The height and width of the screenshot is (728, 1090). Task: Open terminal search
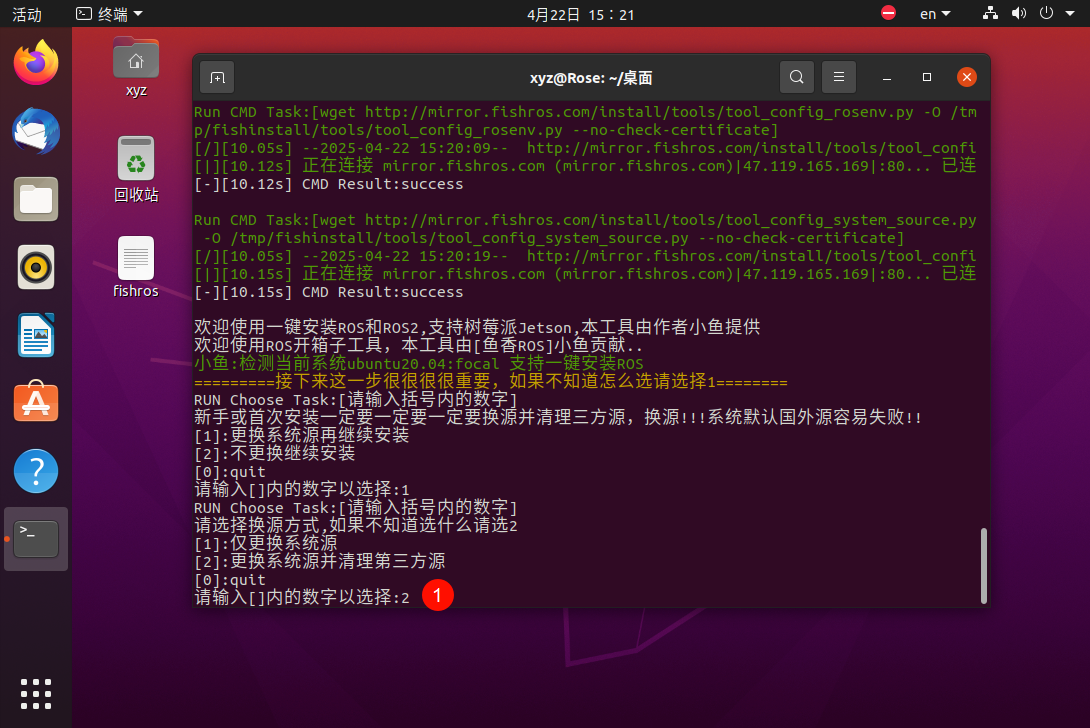[797, 77]
